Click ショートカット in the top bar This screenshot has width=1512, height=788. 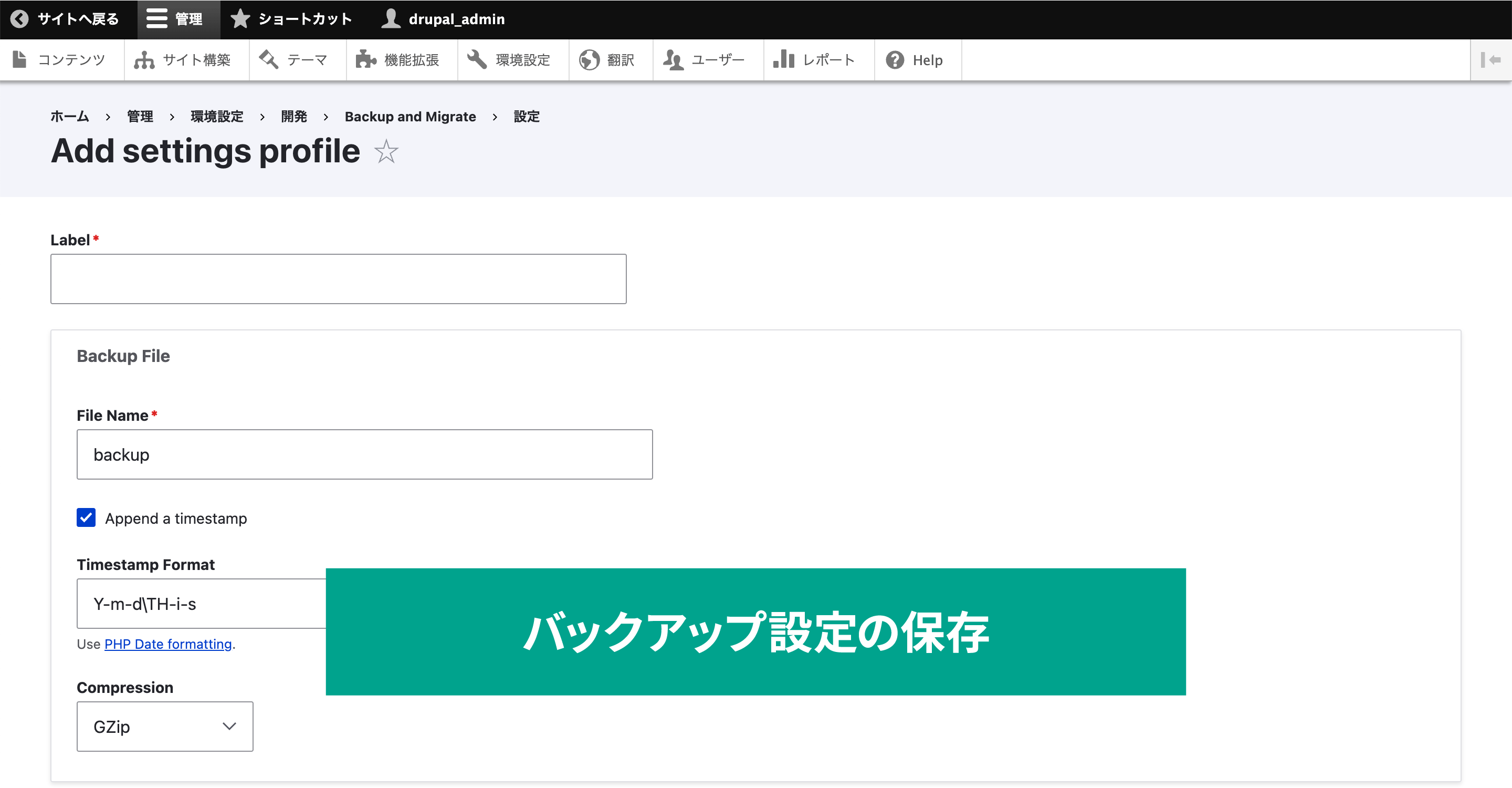305,19
